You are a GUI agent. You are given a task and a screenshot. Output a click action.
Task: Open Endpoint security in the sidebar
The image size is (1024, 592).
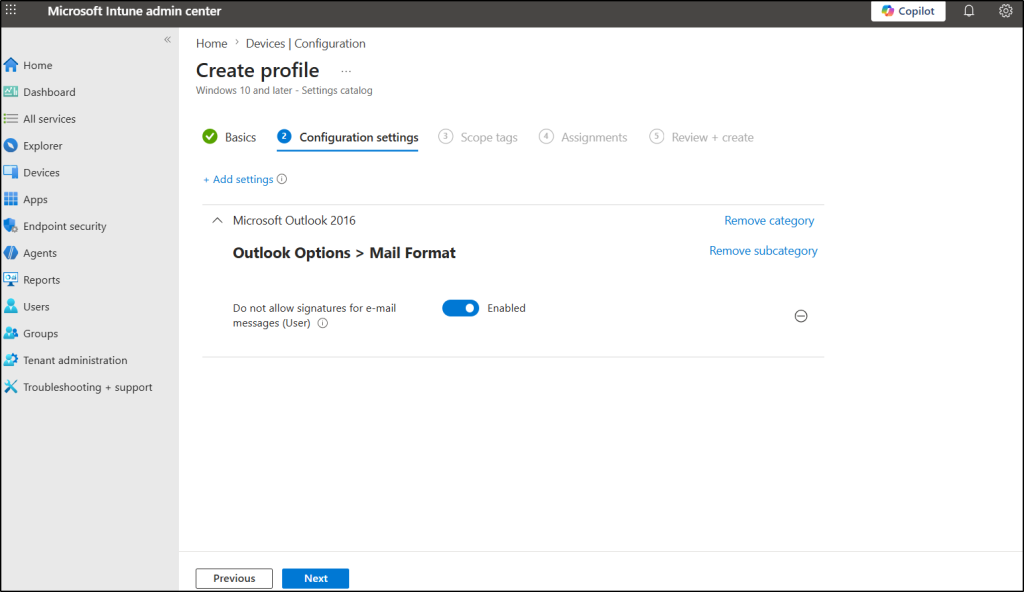[65, 226]
